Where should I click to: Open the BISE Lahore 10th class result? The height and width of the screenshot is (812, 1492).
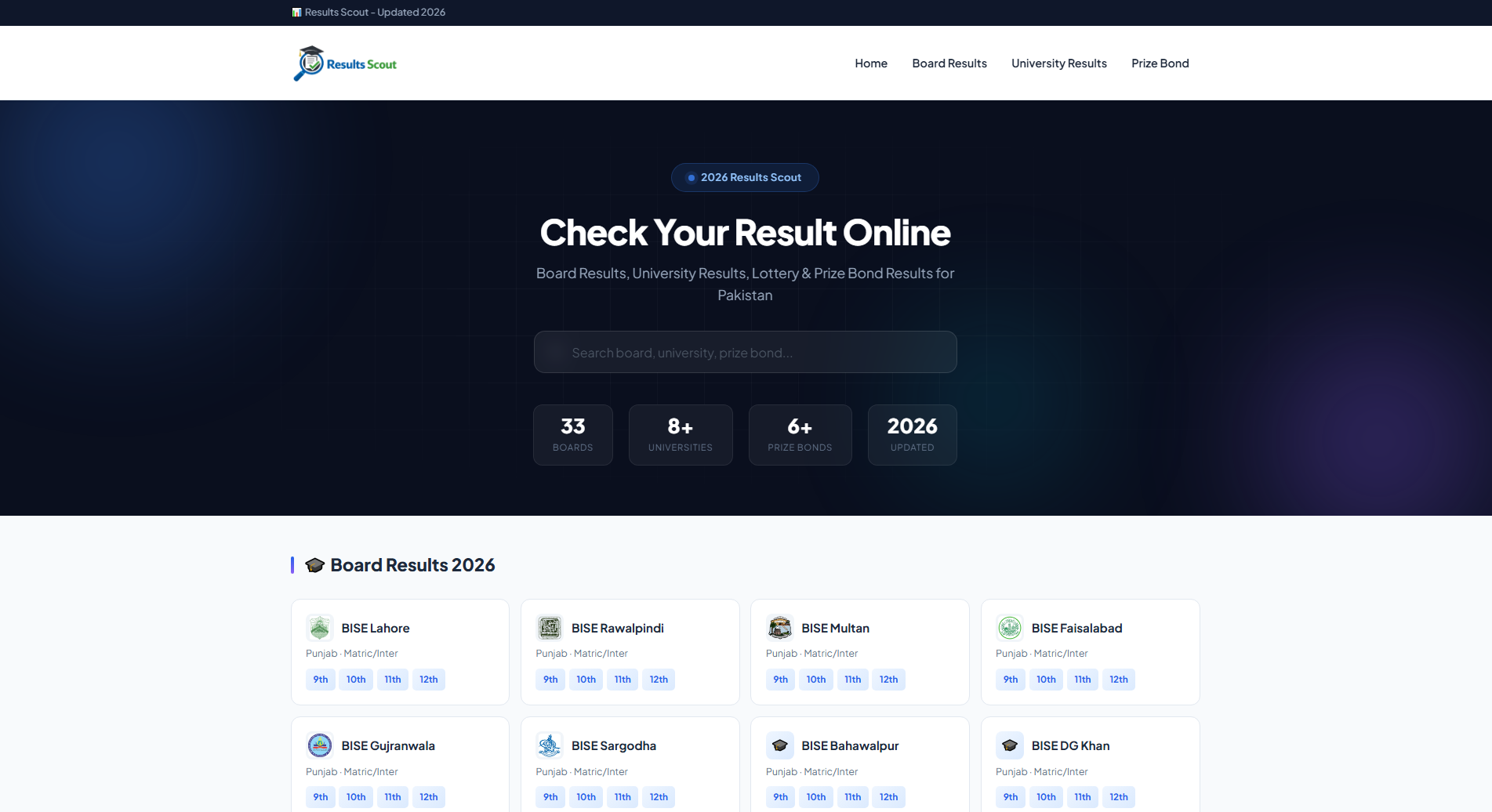[356, 680]
